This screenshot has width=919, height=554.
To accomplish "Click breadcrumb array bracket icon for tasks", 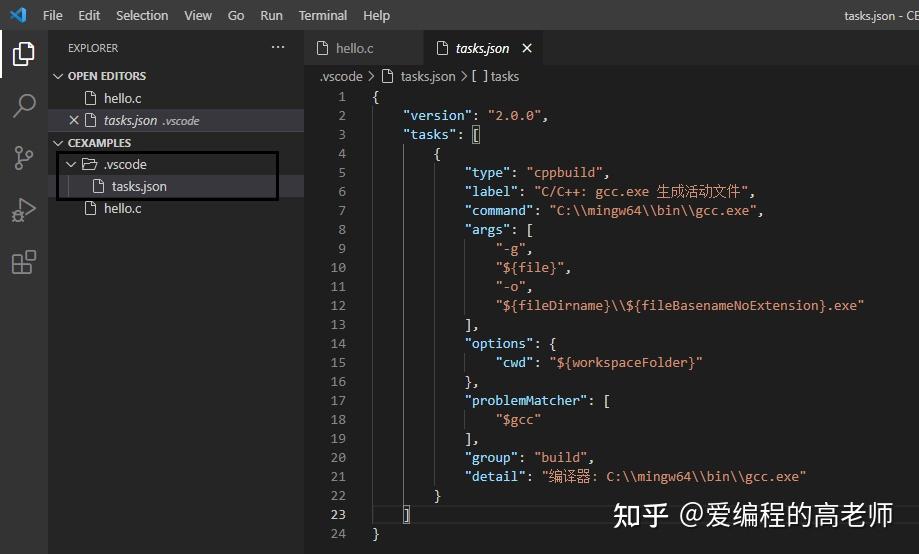I will coord(479,76).
